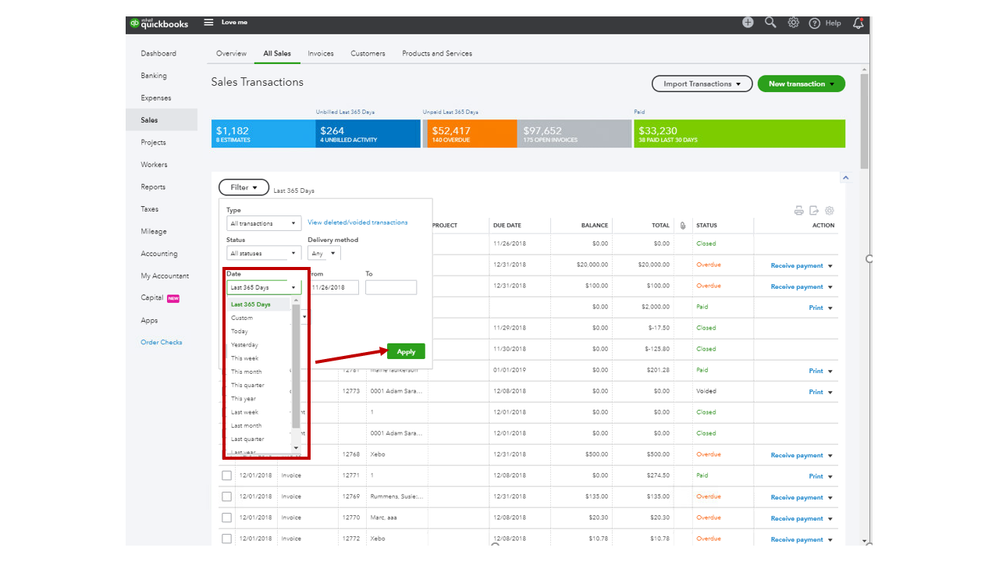Click the page vertical scrollbar thumb
The image size is (999, 562).
point(864,121)
